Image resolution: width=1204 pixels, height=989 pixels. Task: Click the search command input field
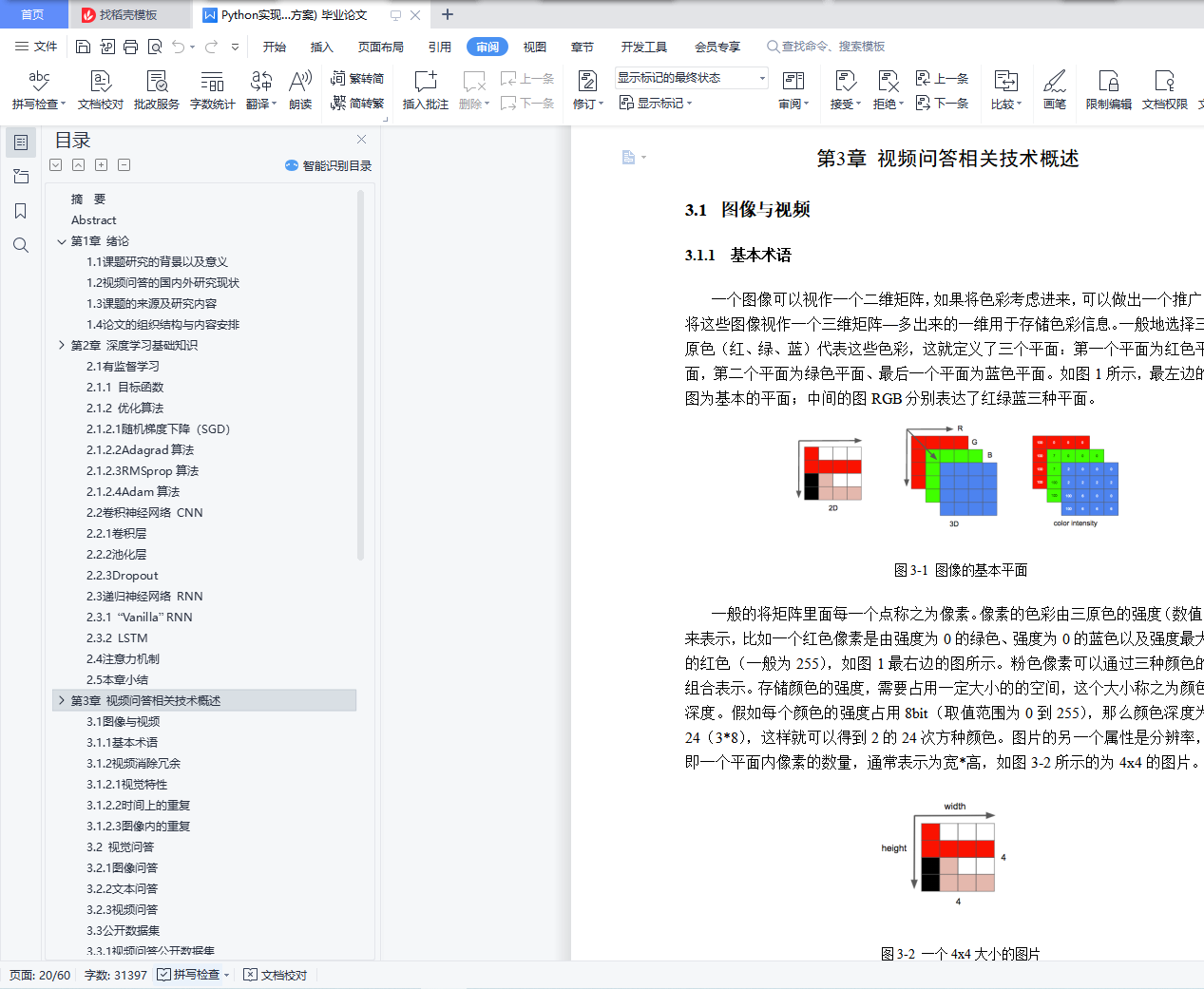pos(833,47)
